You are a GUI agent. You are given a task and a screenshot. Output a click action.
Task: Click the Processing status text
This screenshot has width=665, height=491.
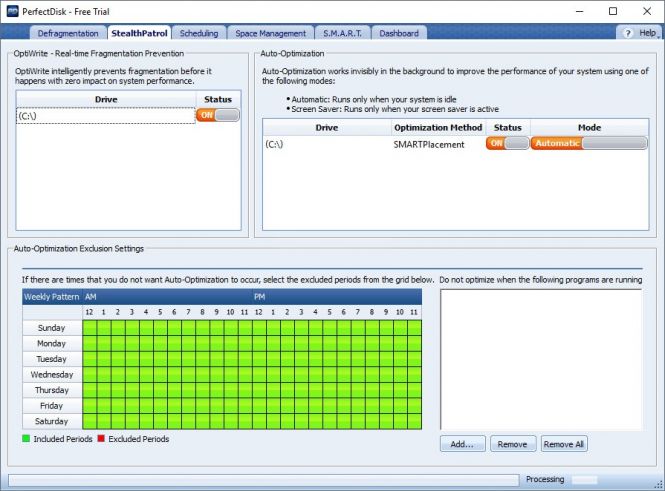pos(545,479)
